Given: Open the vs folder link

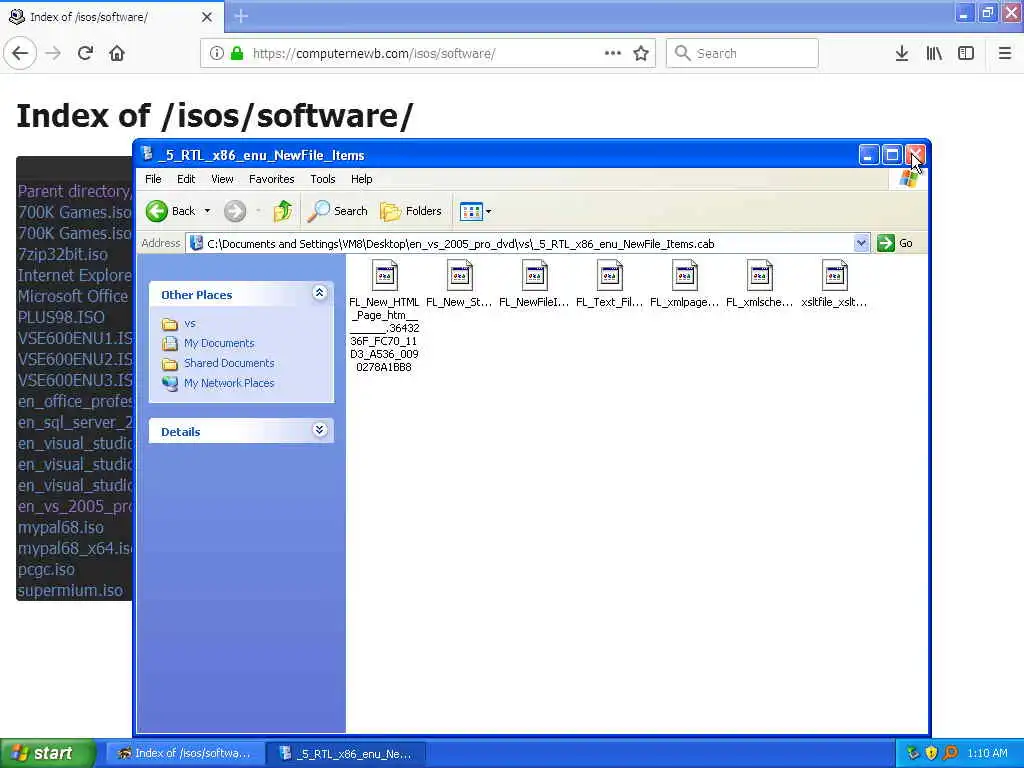Looking at the screenshot, I should (189, 323).
